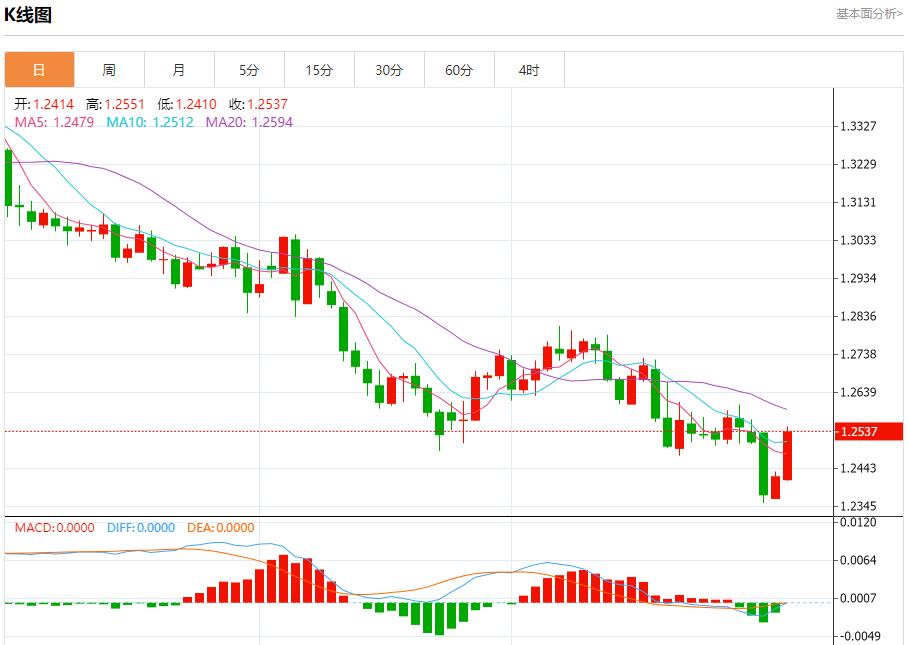Select the 周 weekly chart tab
The image size is (908, 645).
[109, 70]
